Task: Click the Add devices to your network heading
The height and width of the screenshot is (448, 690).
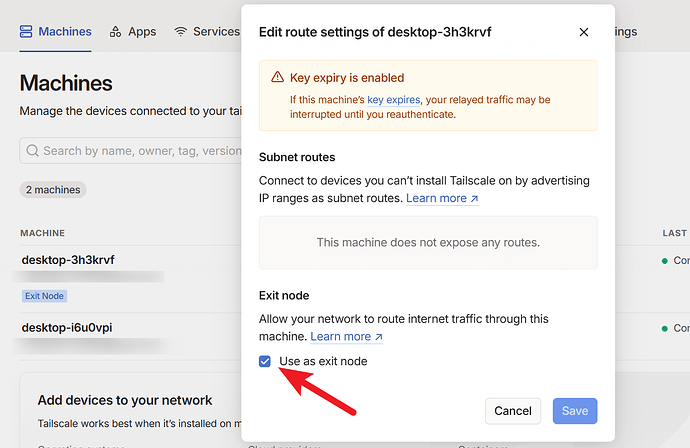Action: coord(125,400)
